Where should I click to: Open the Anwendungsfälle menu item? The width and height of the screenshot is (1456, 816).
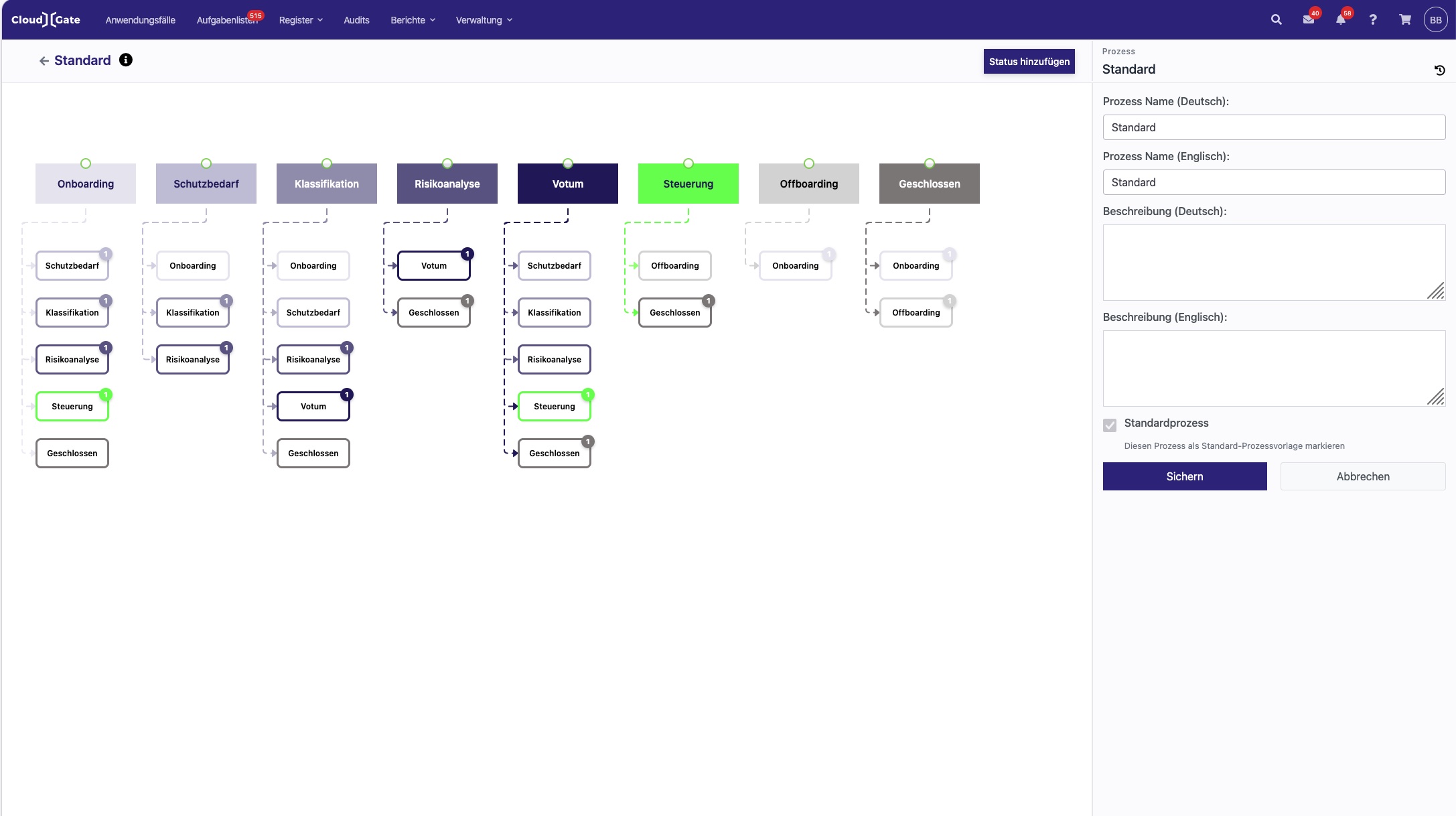(x=140, y=20)
